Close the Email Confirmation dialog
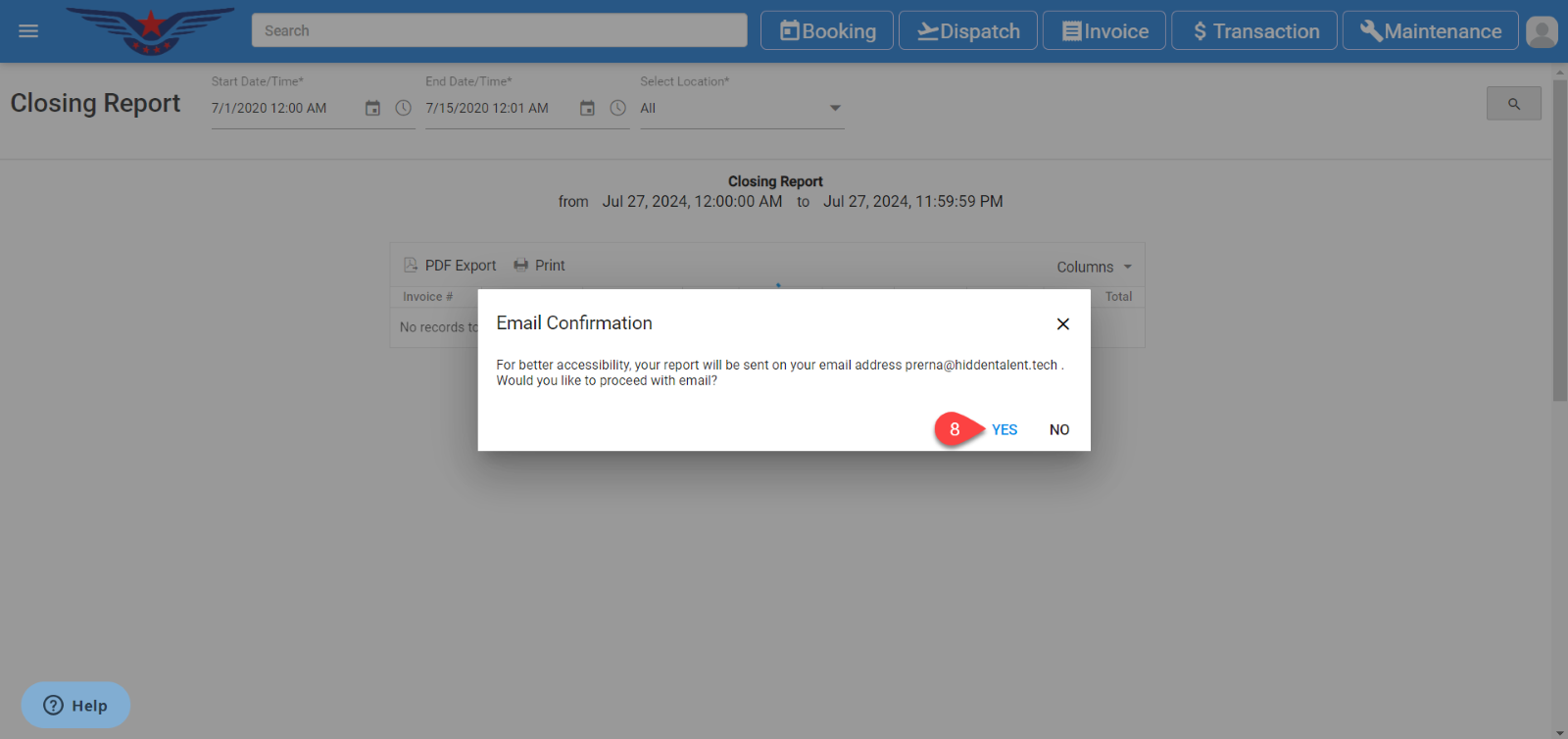Screen dimensions: 1568x739 1062,323
